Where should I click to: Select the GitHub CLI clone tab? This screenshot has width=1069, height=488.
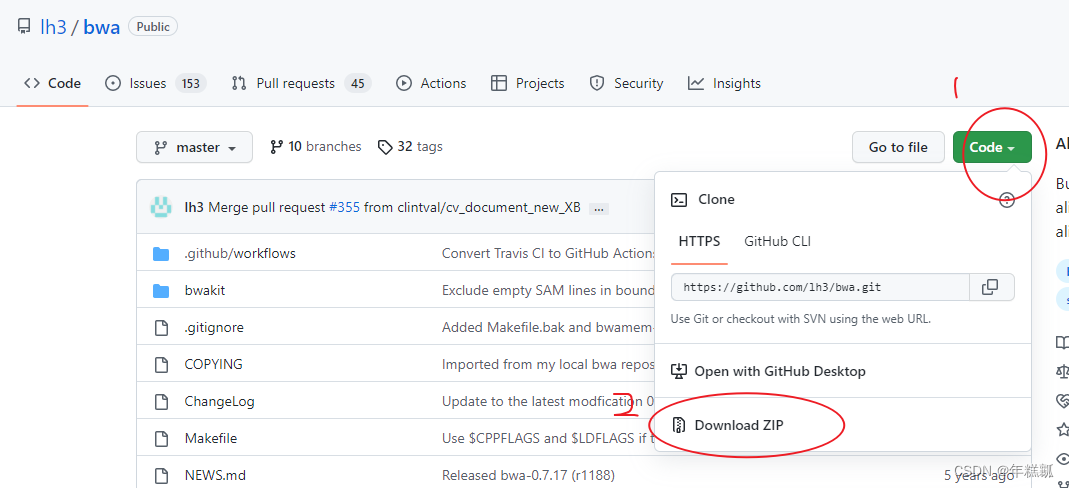(777, 241)
